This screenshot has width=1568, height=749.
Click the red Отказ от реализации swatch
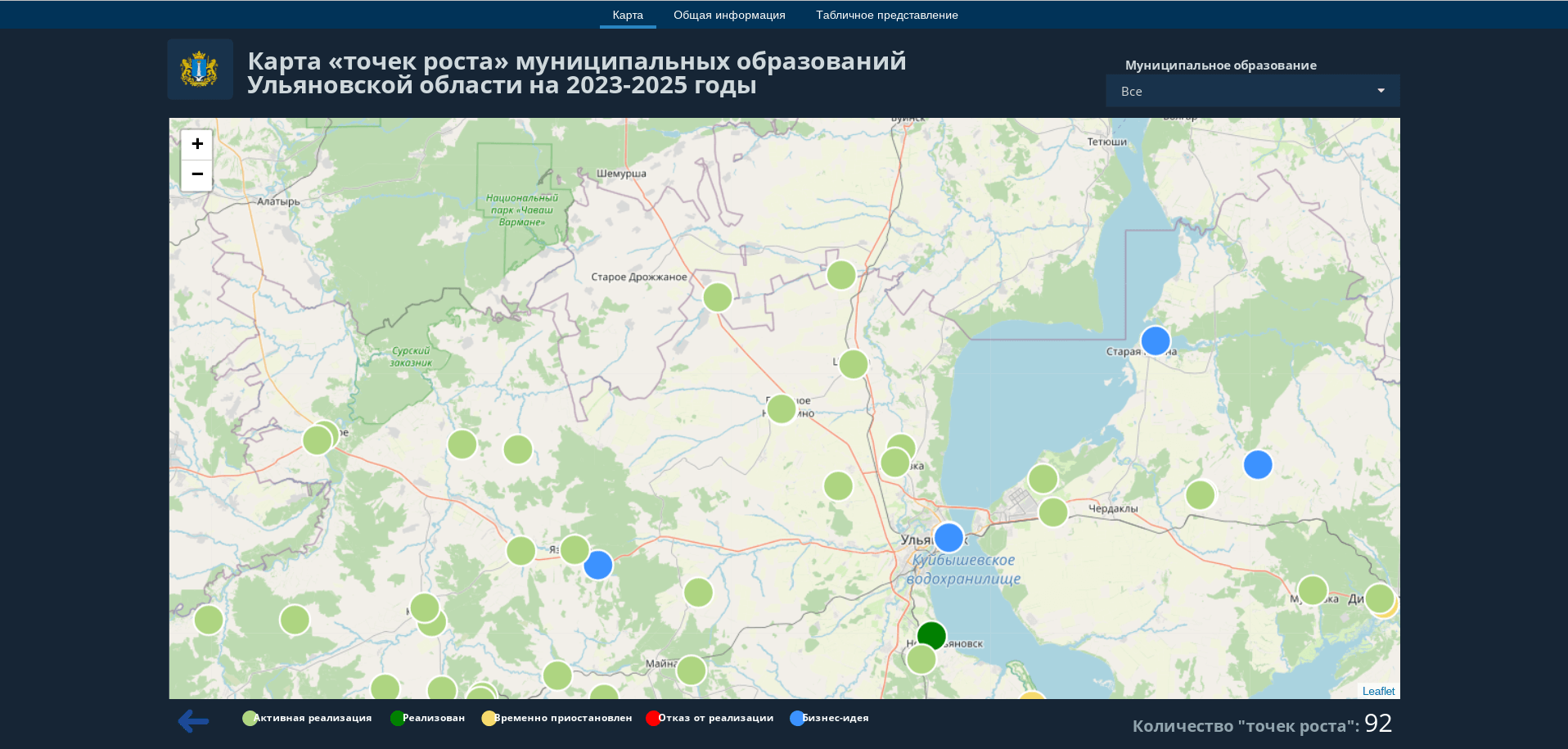tap(653, 718)
